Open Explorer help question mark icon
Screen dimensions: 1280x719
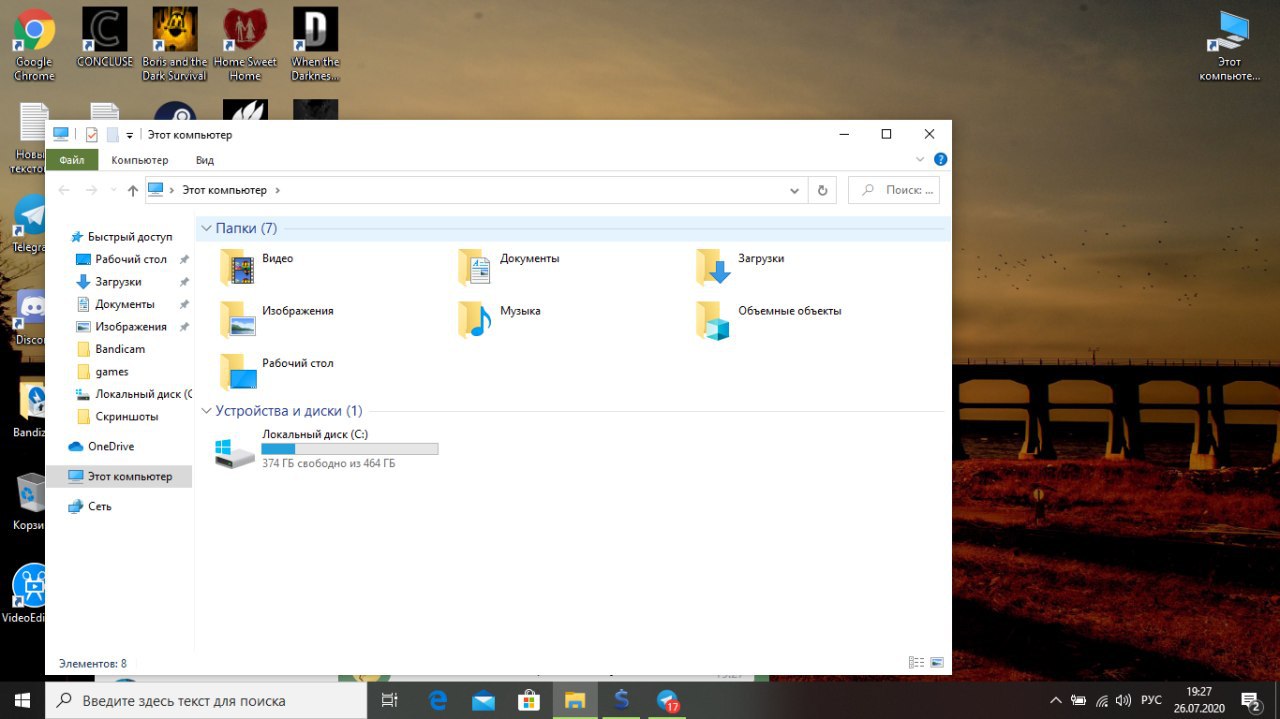click(x=940, y=160)
